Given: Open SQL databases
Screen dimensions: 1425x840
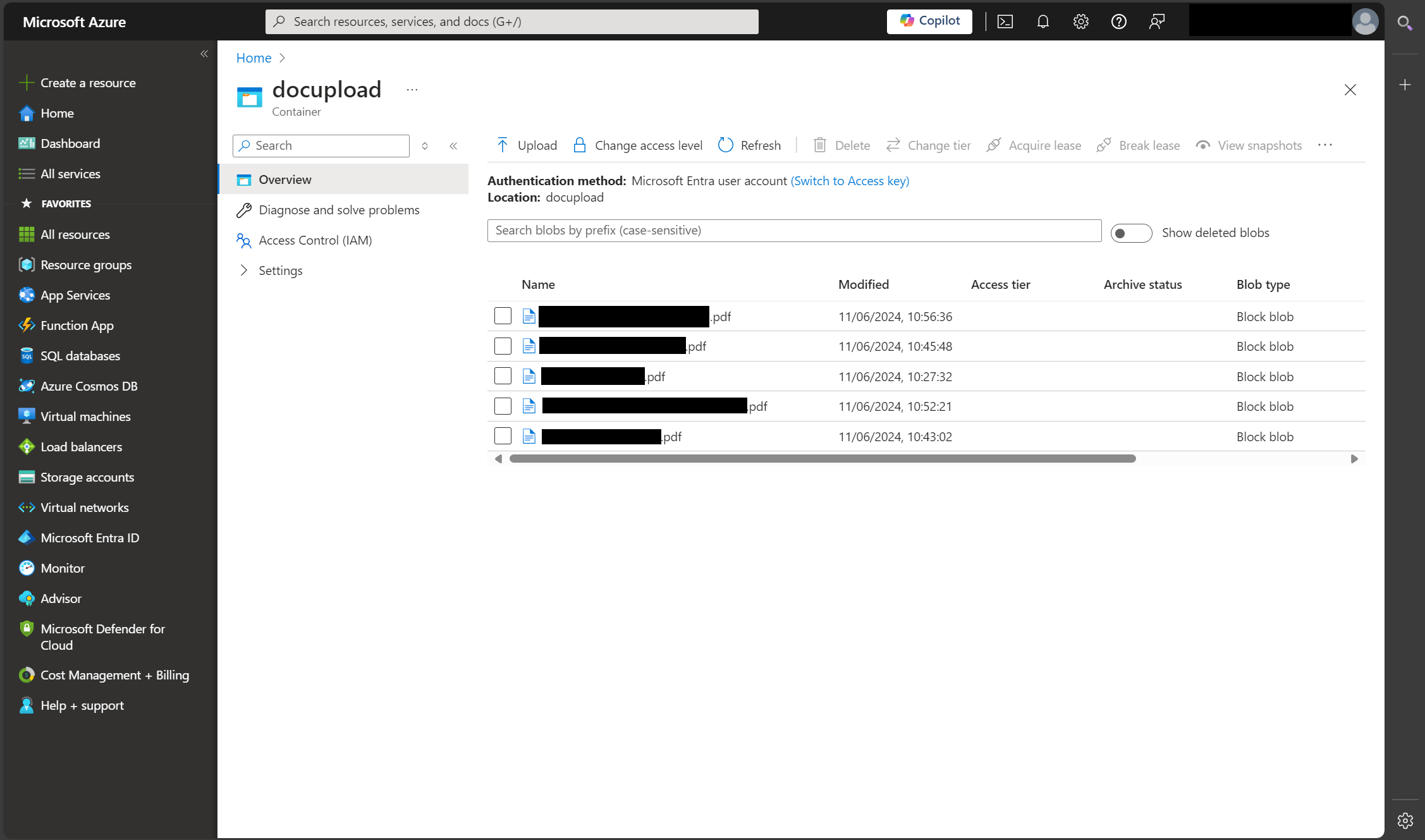Looking at the screenshot, I should [80, 356].
